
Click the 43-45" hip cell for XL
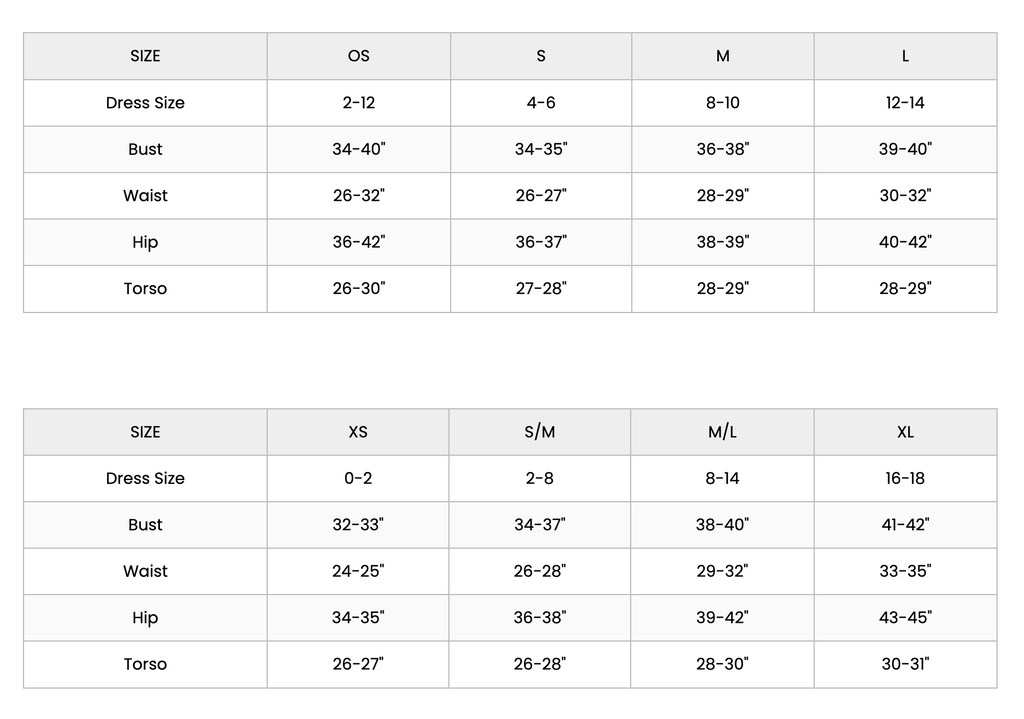[905, 618]
